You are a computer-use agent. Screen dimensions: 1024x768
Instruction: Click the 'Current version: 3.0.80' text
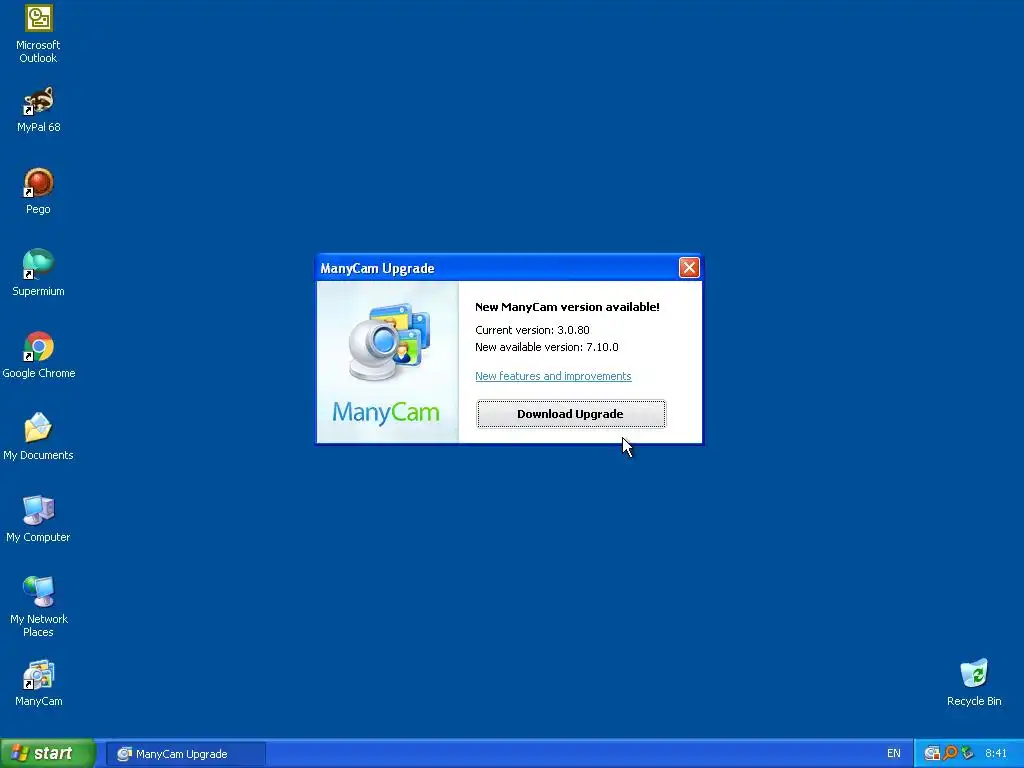(532, 330)
